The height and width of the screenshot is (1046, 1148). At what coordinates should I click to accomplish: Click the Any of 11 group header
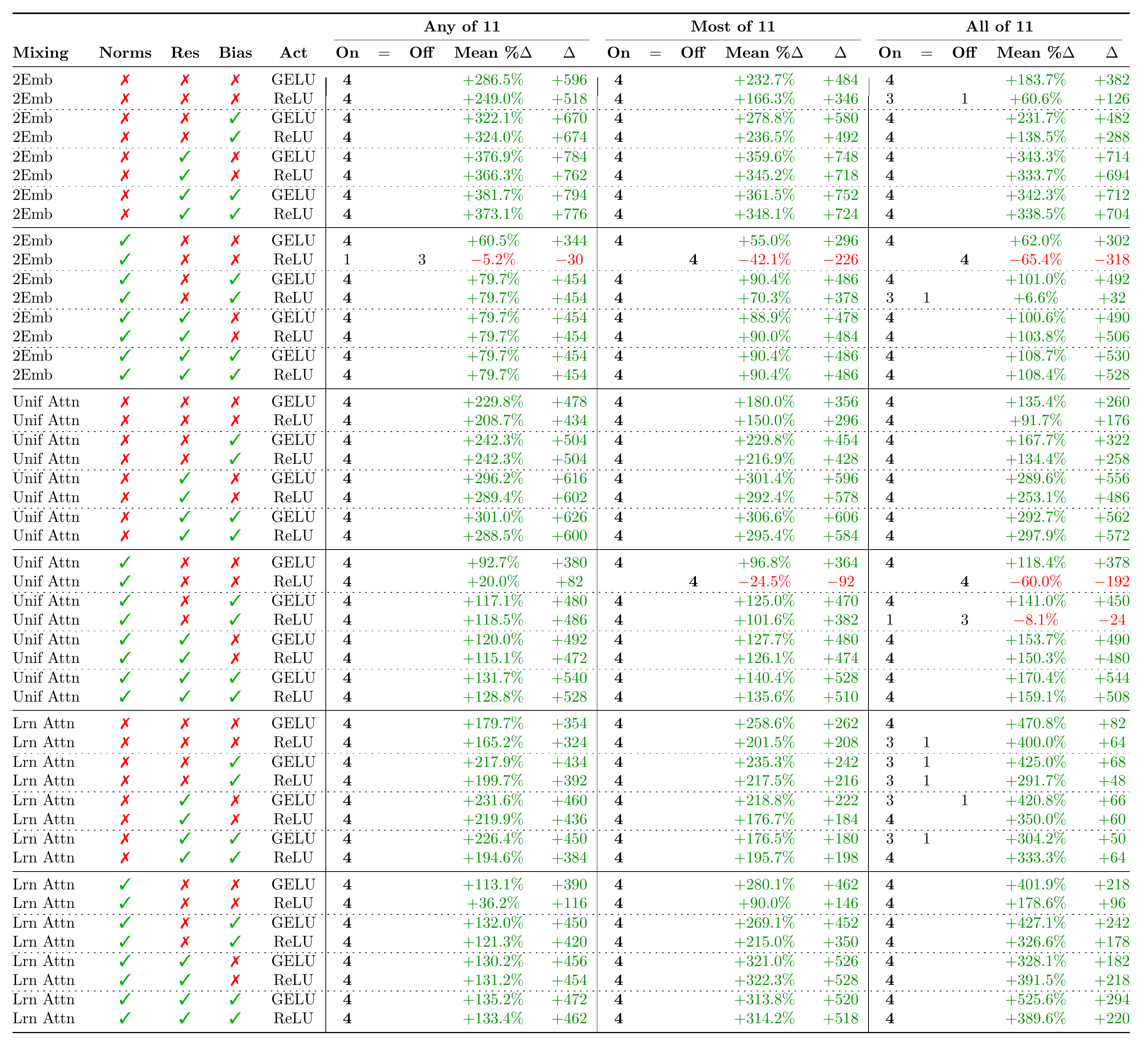tap(462, 27)
